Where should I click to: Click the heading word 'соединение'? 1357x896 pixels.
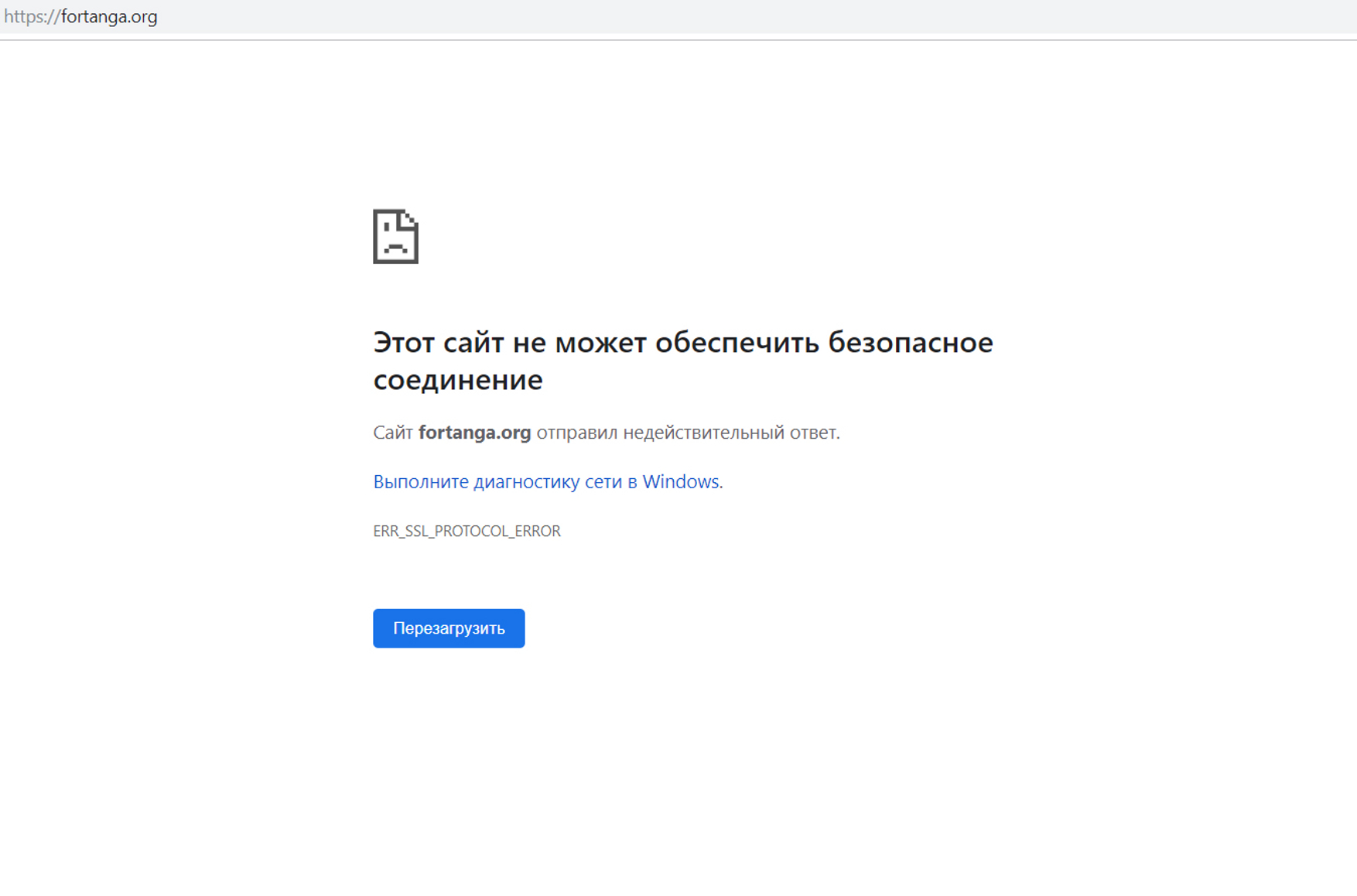click(458, 380)
